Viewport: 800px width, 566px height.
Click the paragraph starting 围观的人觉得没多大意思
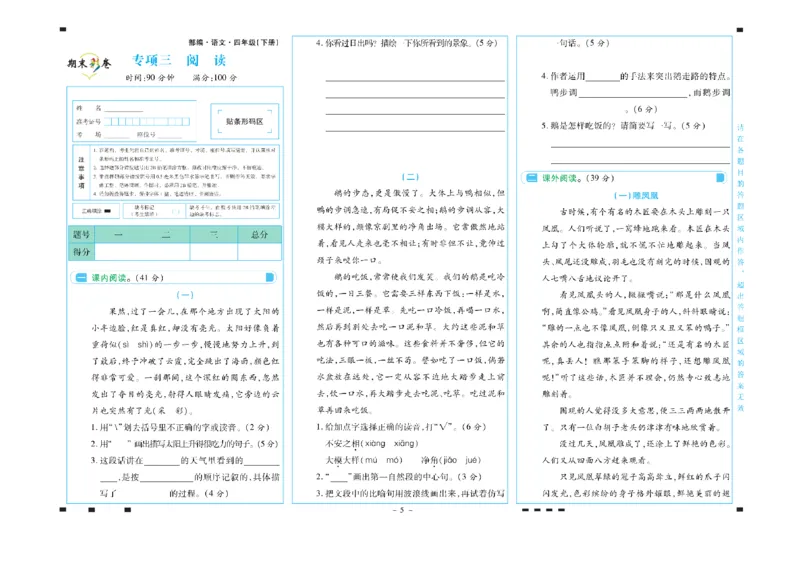point(636,419)
